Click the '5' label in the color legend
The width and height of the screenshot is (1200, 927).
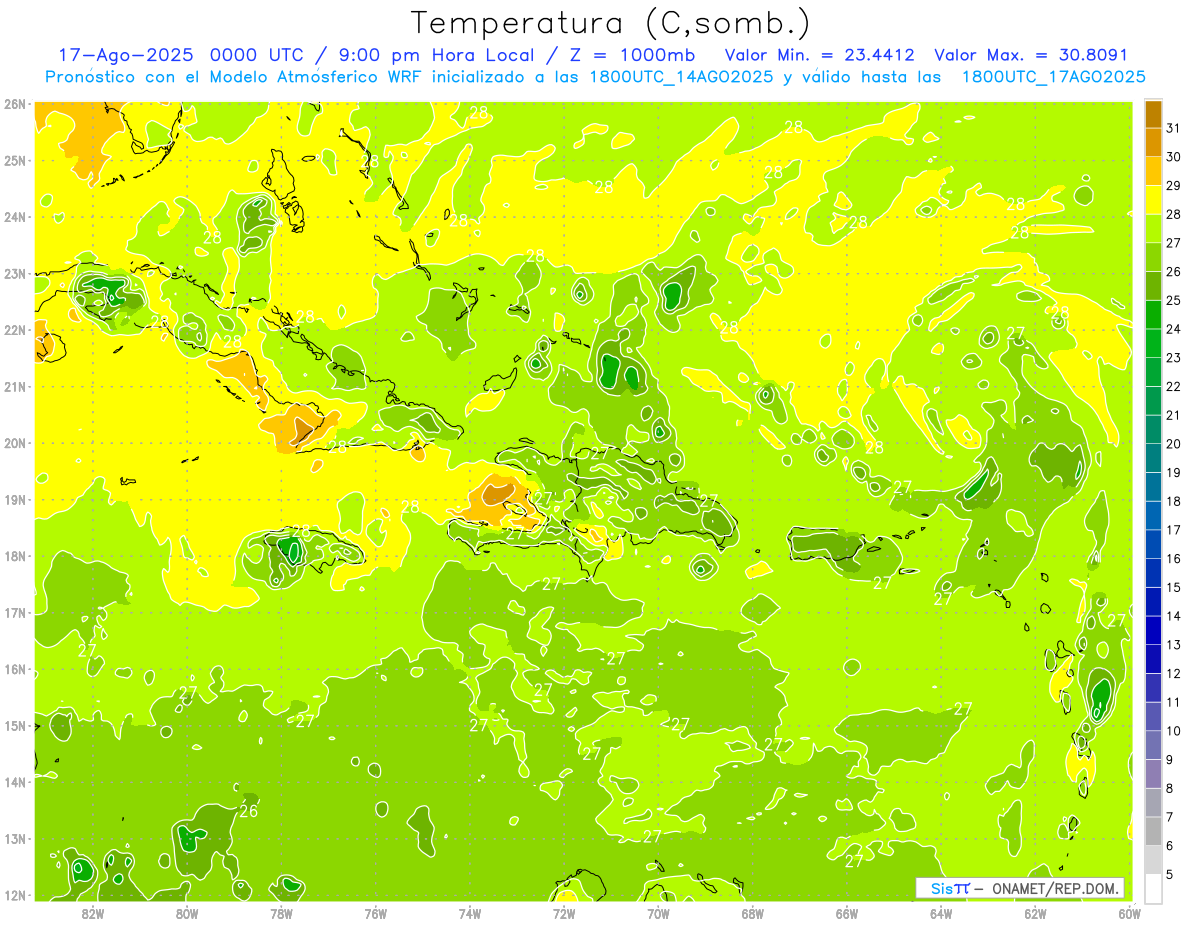(1170, 874)
